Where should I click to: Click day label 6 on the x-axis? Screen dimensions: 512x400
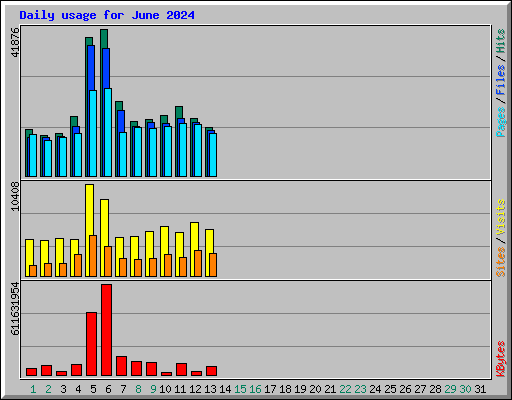click(108, 389)
